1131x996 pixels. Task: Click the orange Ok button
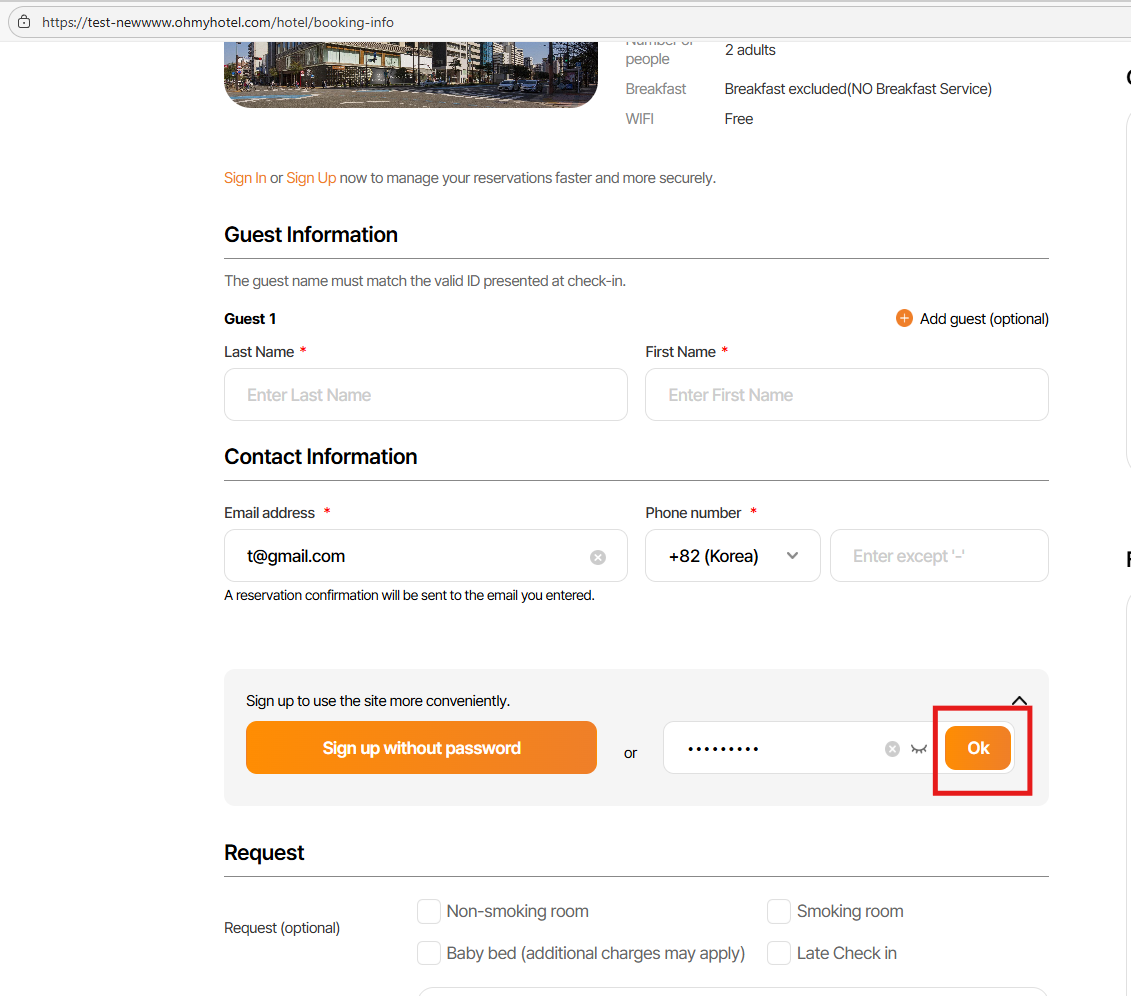(978, 748)
